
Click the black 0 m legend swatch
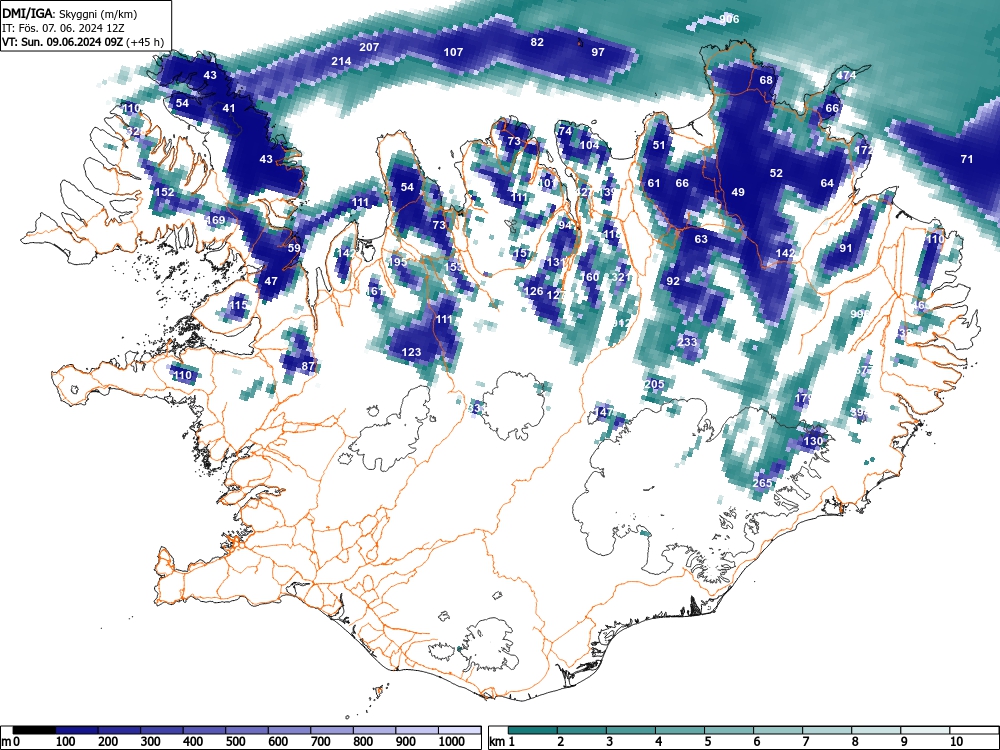(34, 730)
